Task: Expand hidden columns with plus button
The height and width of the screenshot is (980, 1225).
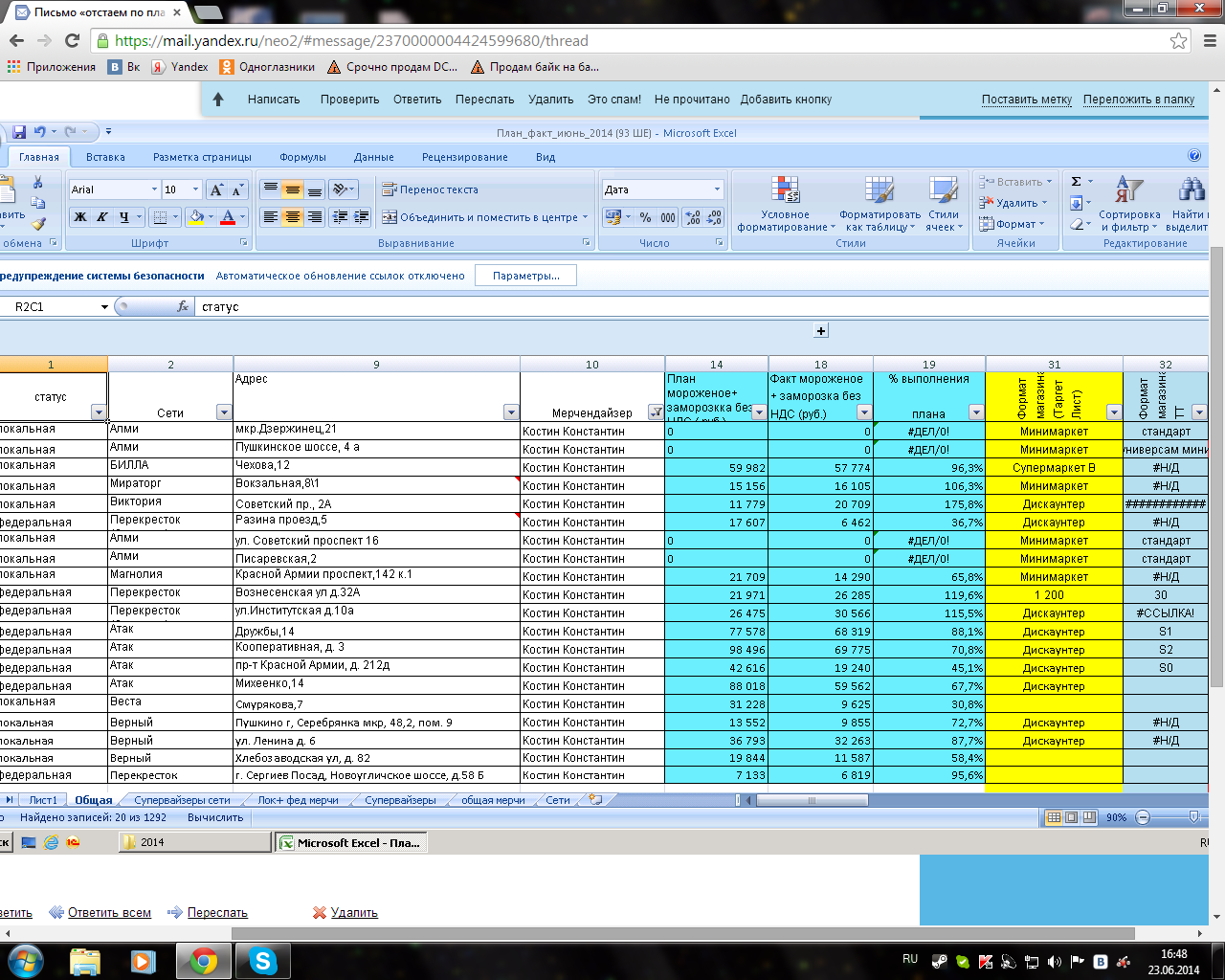Action: (821, 330)
